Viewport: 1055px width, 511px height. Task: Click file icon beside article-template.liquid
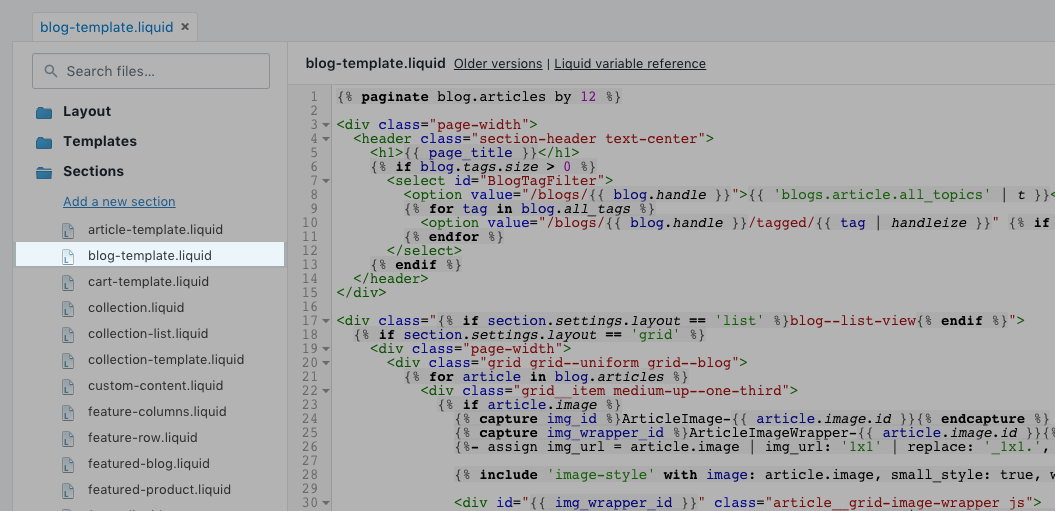[x=67, y=230]
